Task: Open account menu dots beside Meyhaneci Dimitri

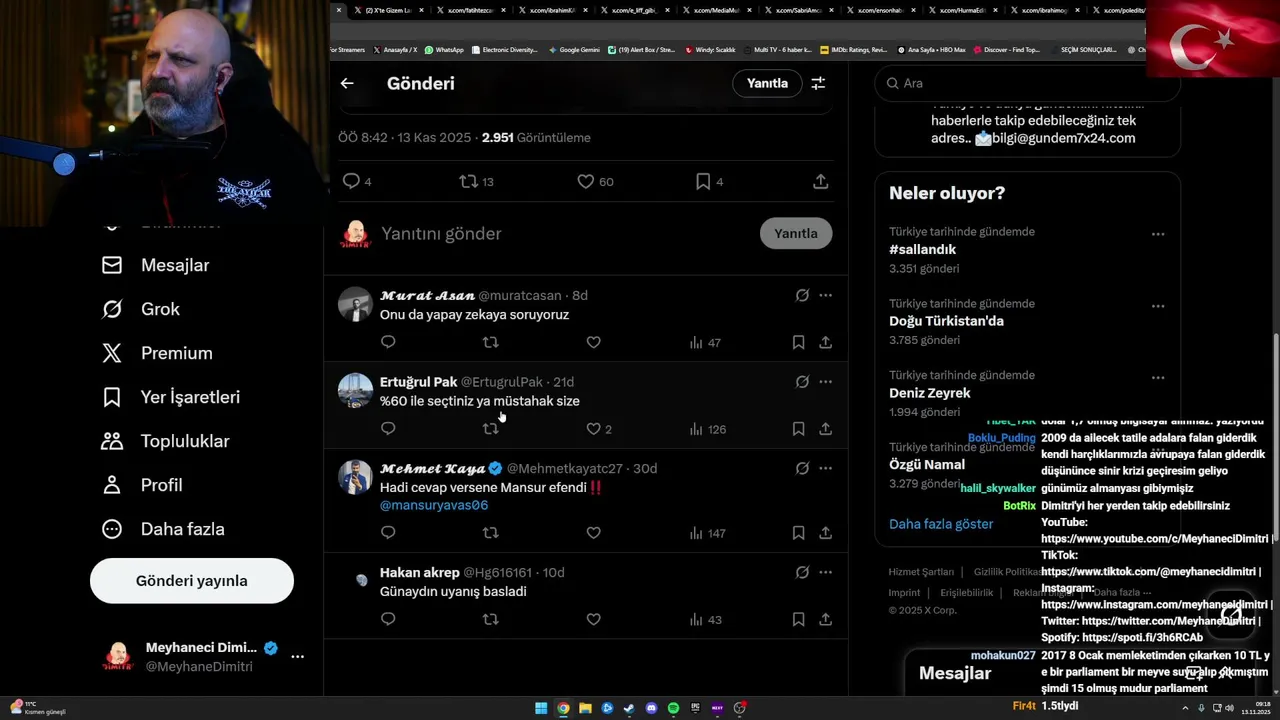Action: click(297, 656)
